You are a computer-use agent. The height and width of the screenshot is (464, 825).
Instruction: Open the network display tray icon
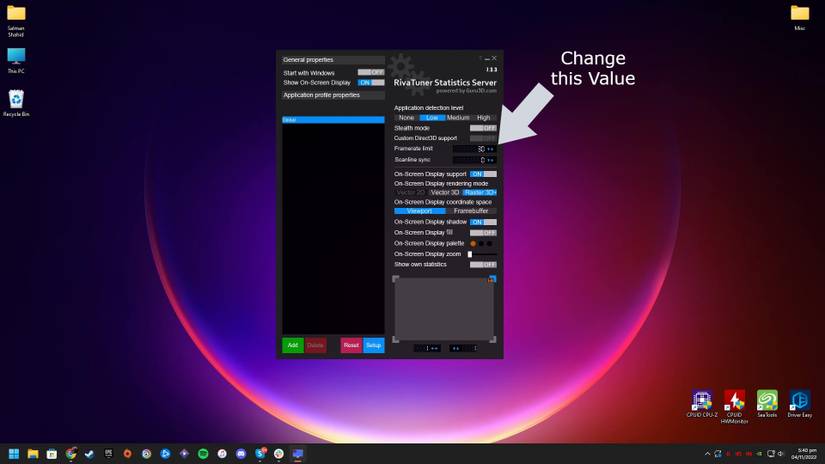771,453
